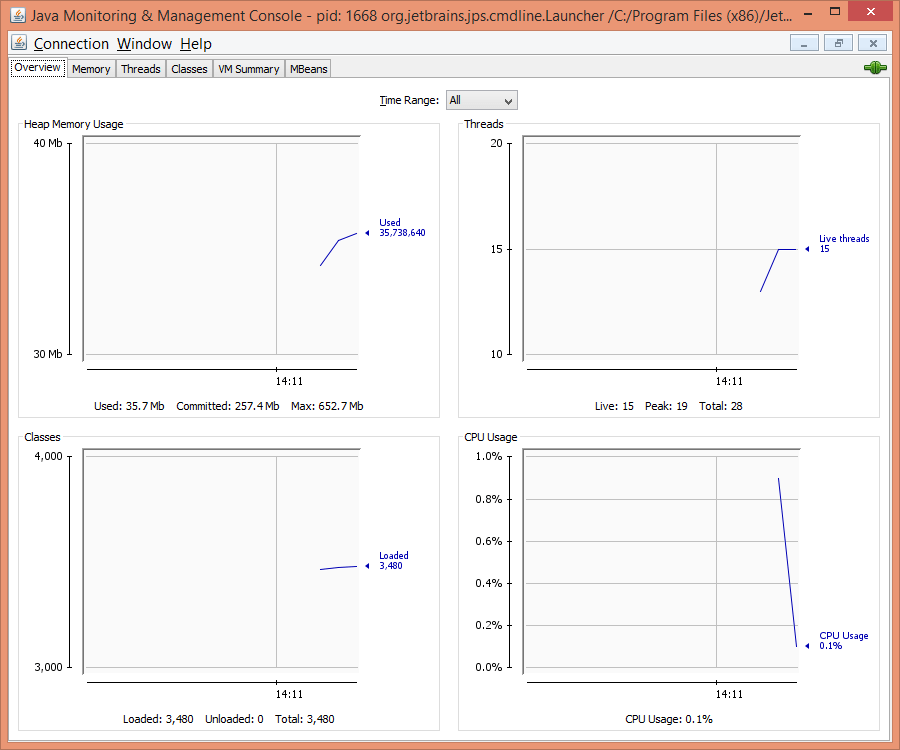Switch to the Classes tab

click(x=189, y=69)
